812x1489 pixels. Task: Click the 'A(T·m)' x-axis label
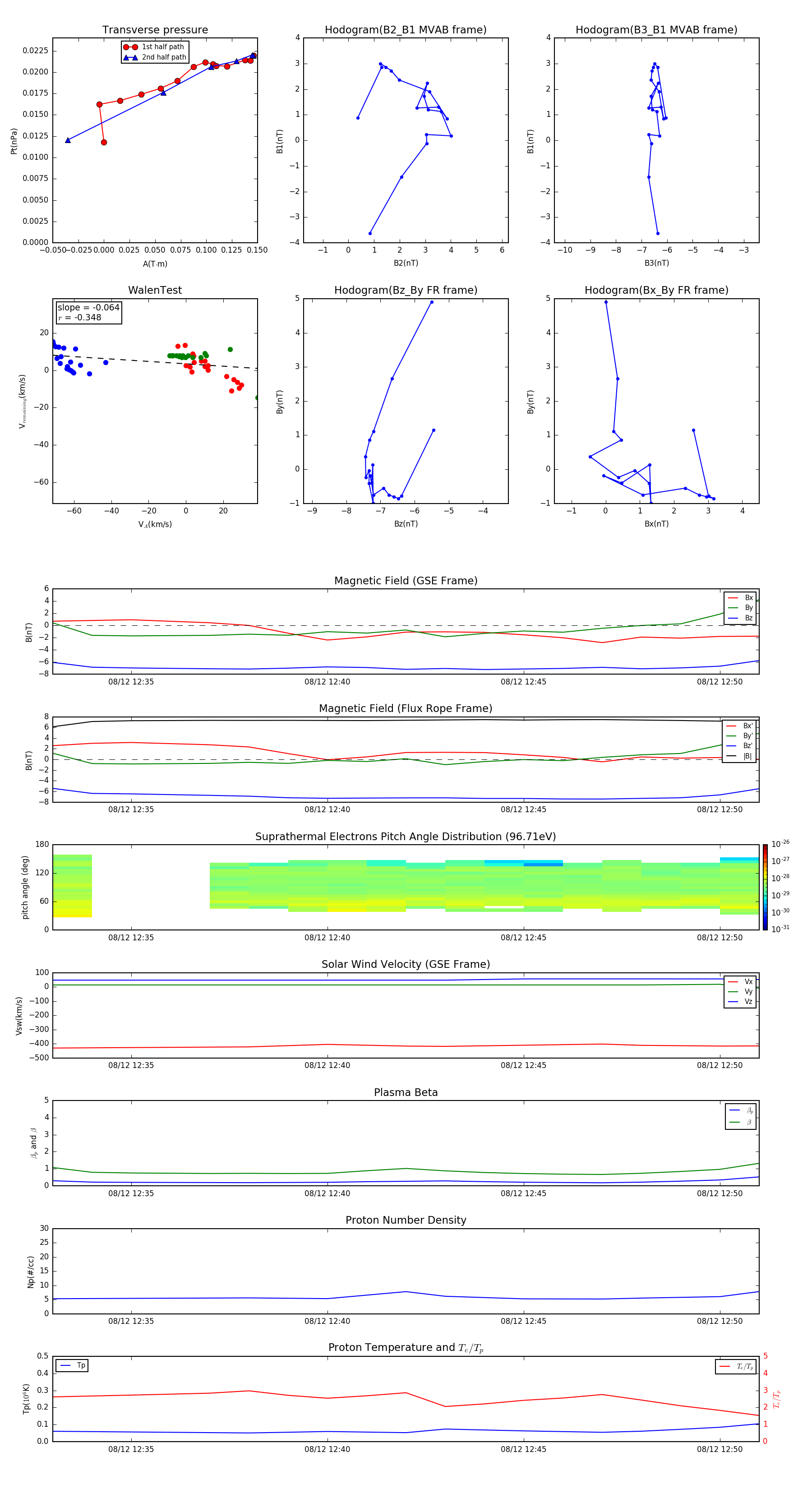point(155,264)
